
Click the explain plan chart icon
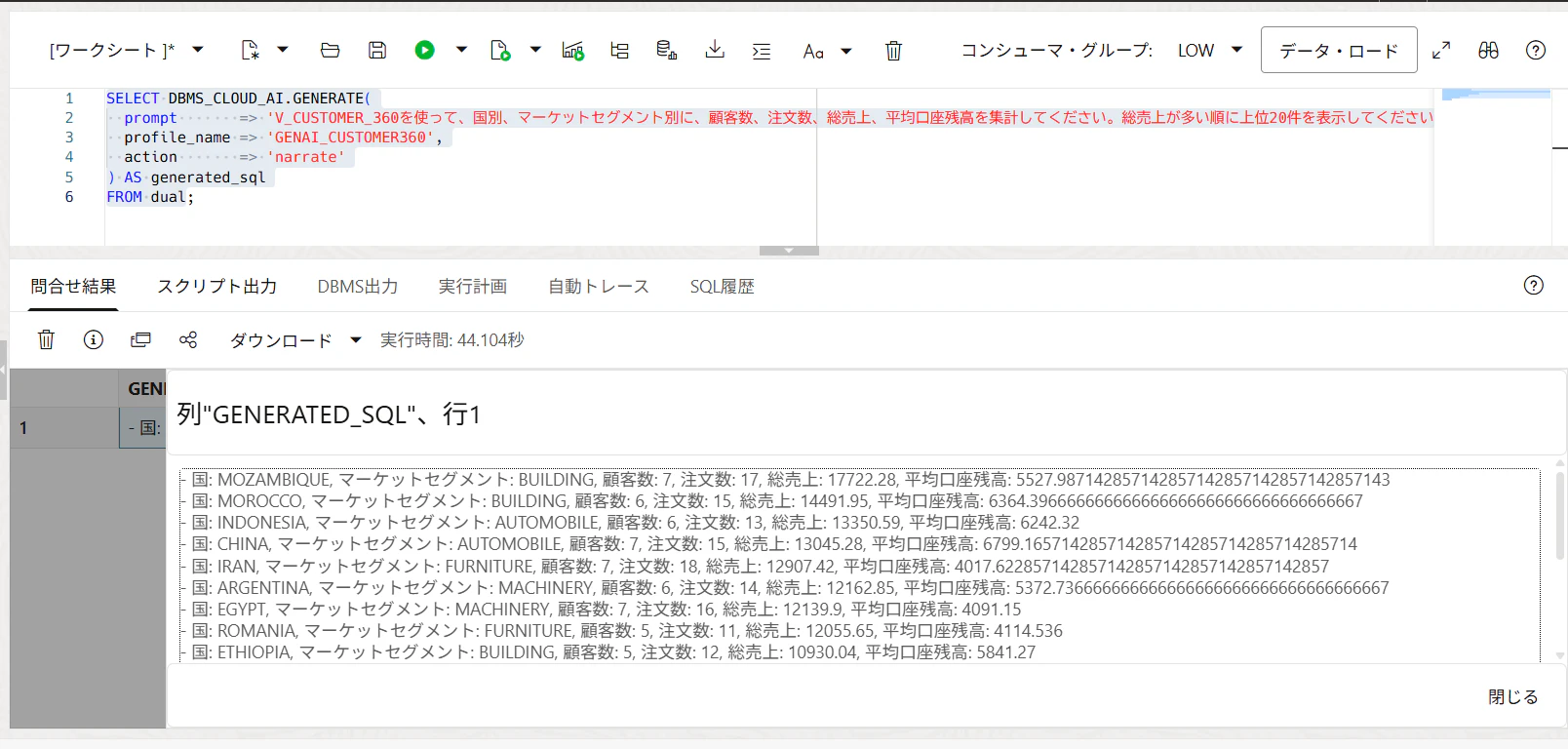[573, 50]
